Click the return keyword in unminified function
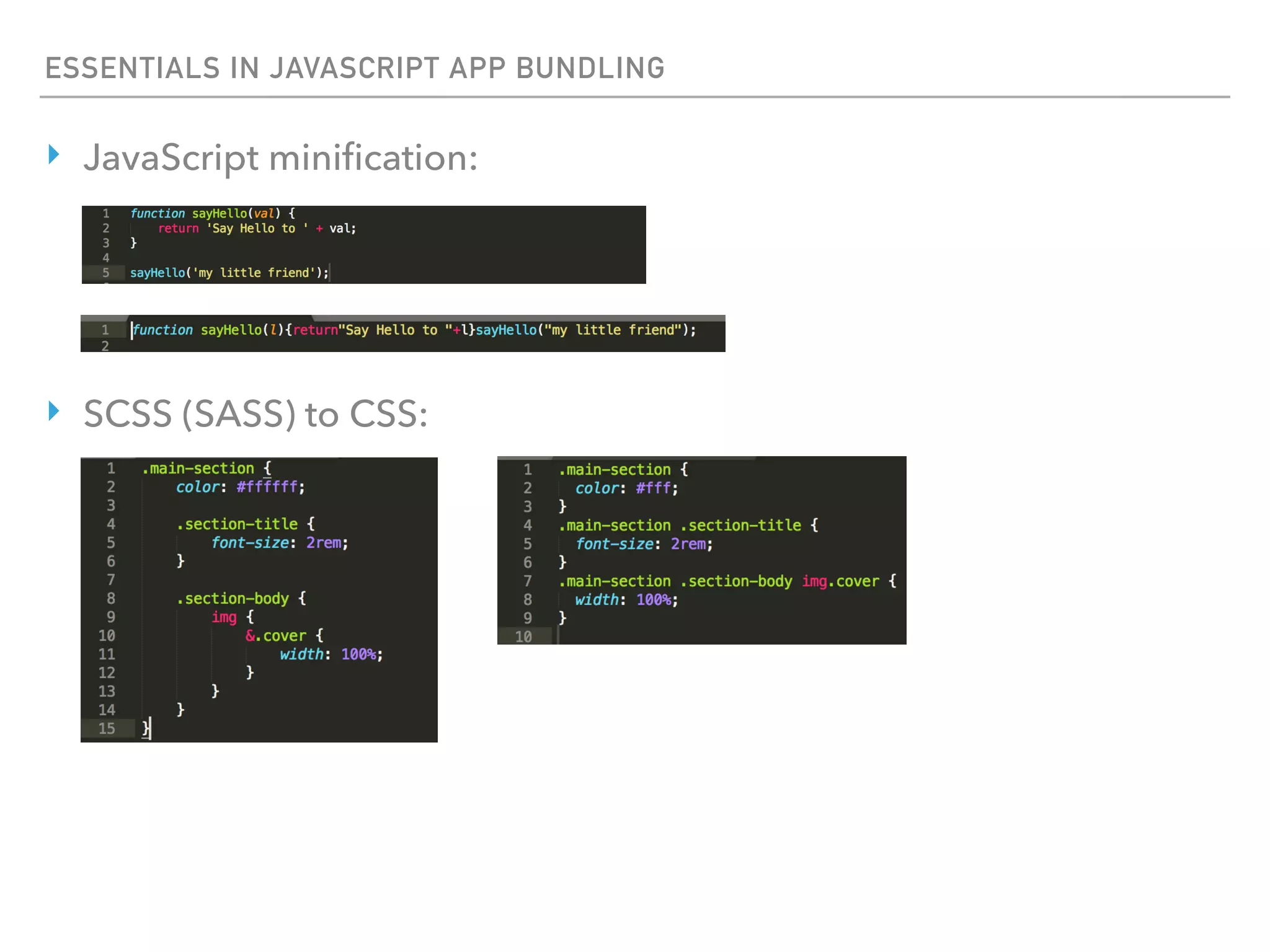Screen dimensions: 1270x952 point(178,228)
